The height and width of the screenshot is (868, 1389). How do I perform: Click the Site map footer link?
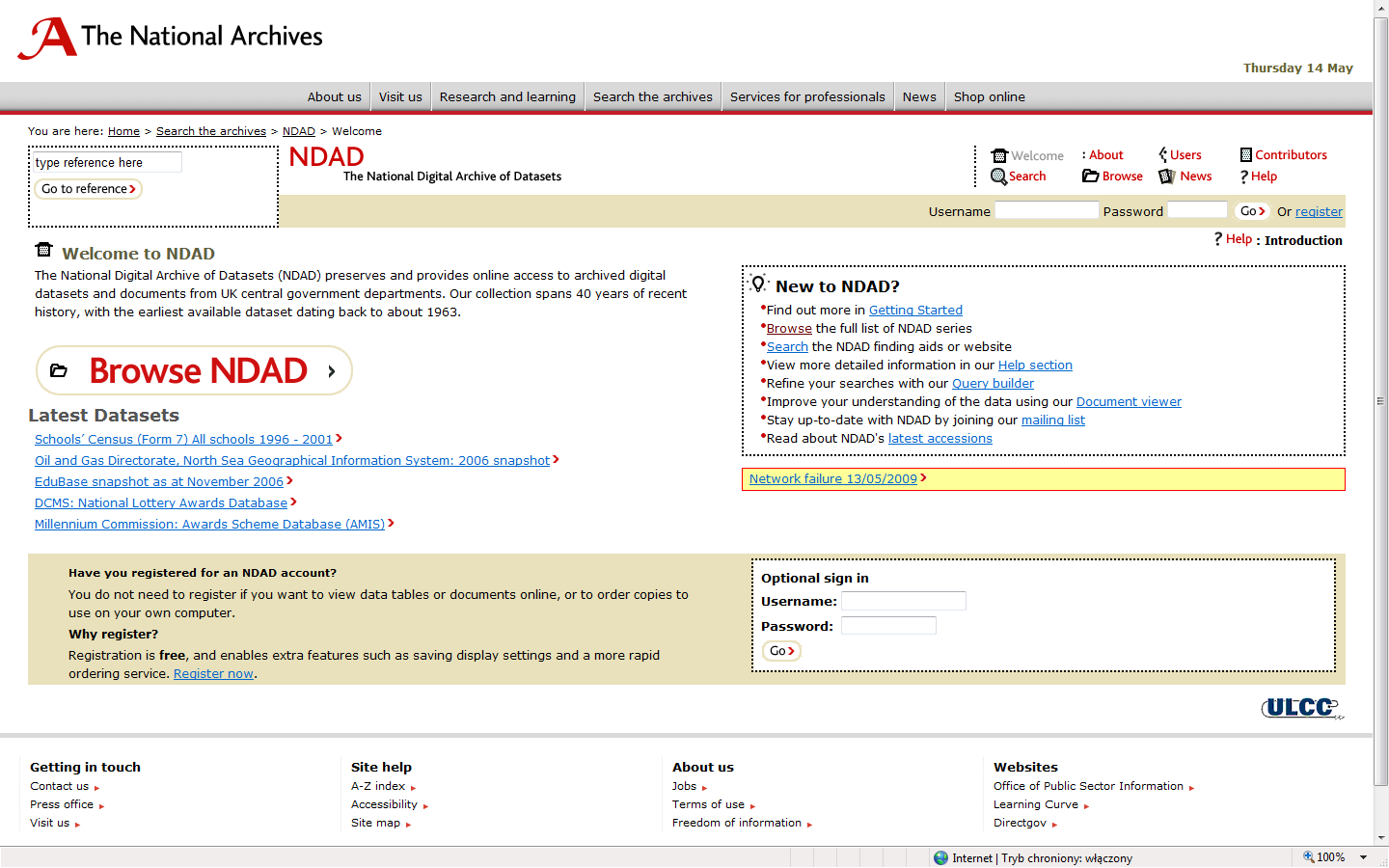375,823
